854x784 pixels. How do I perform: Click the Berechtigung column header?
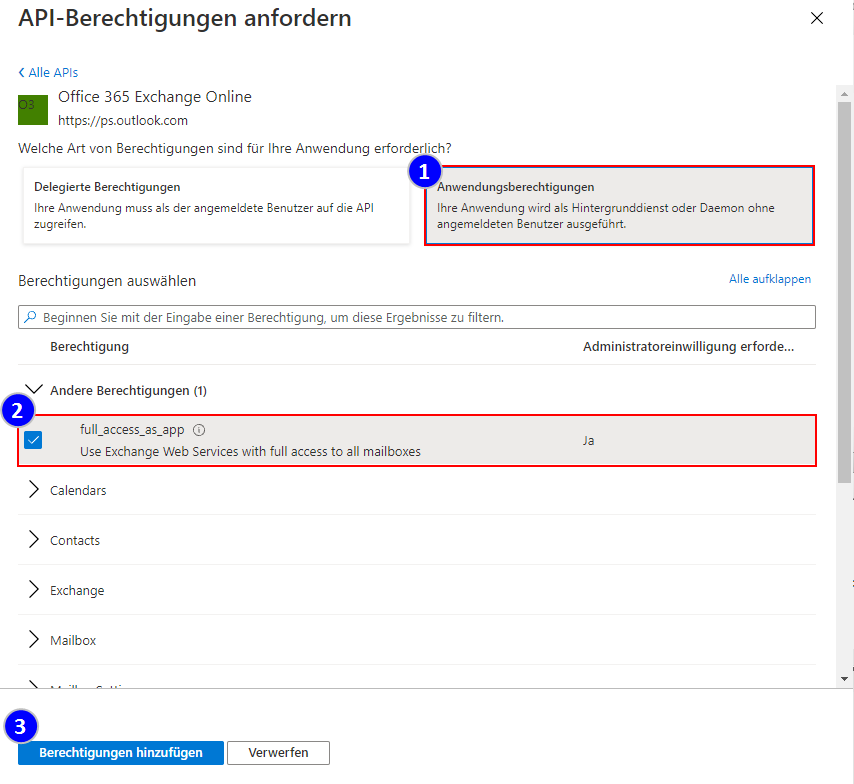(x=89, y=347)
